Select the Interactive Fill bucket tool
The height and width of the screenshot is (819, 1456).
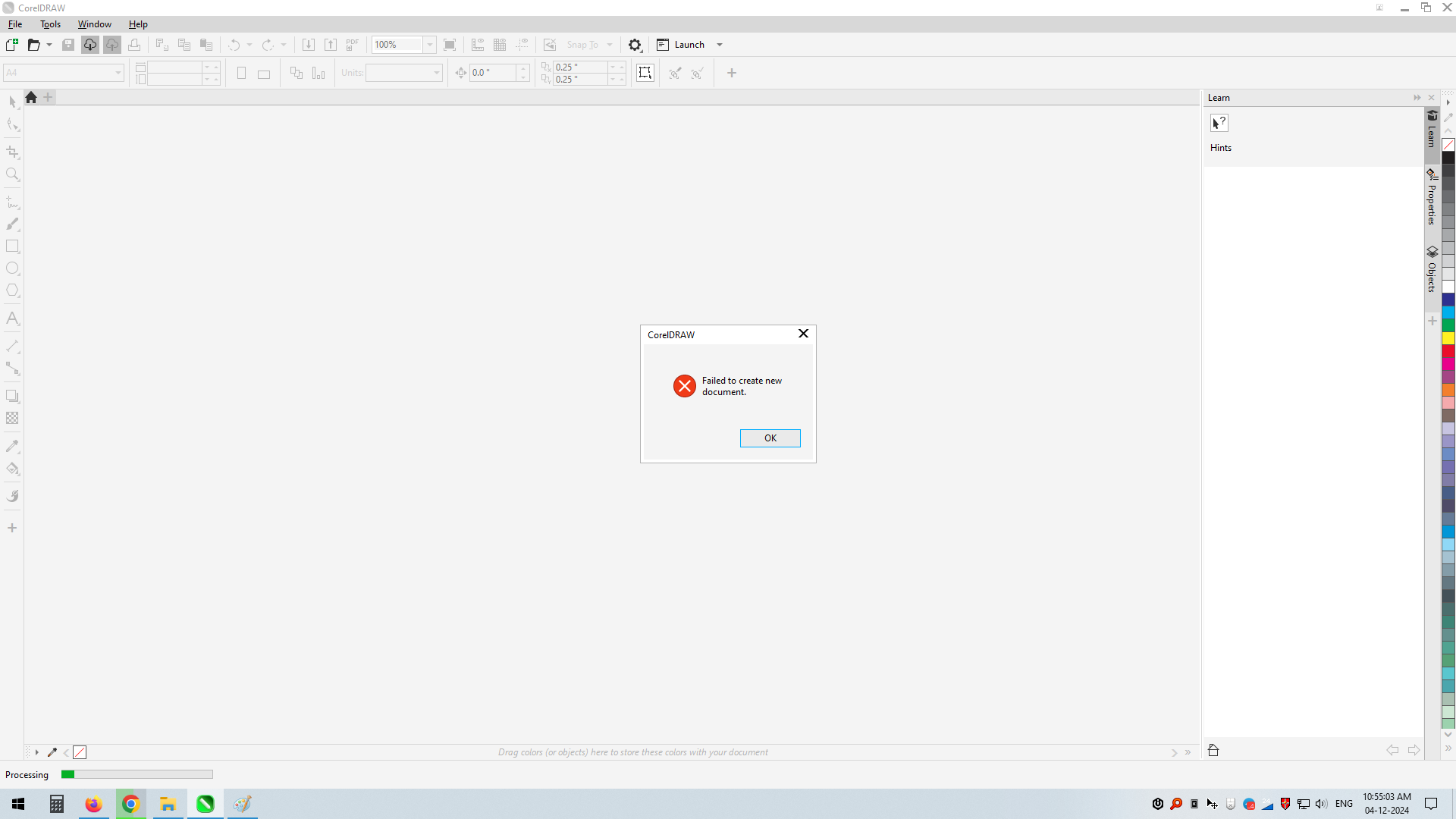click(x=13, y=469)
